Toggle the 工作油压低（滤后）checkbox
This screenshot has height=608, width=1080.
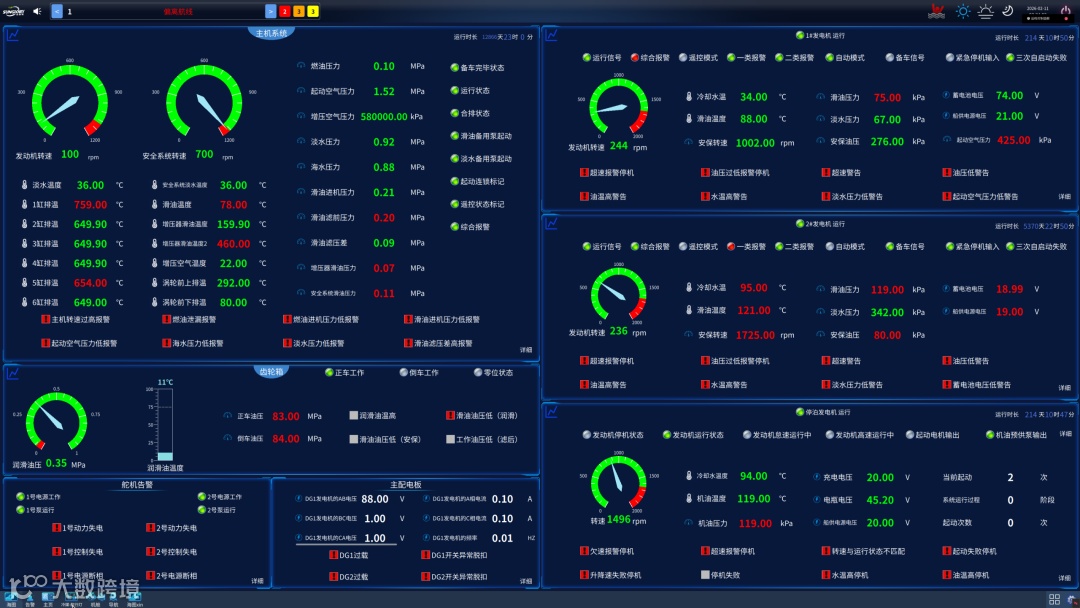(x=450, y=439)
